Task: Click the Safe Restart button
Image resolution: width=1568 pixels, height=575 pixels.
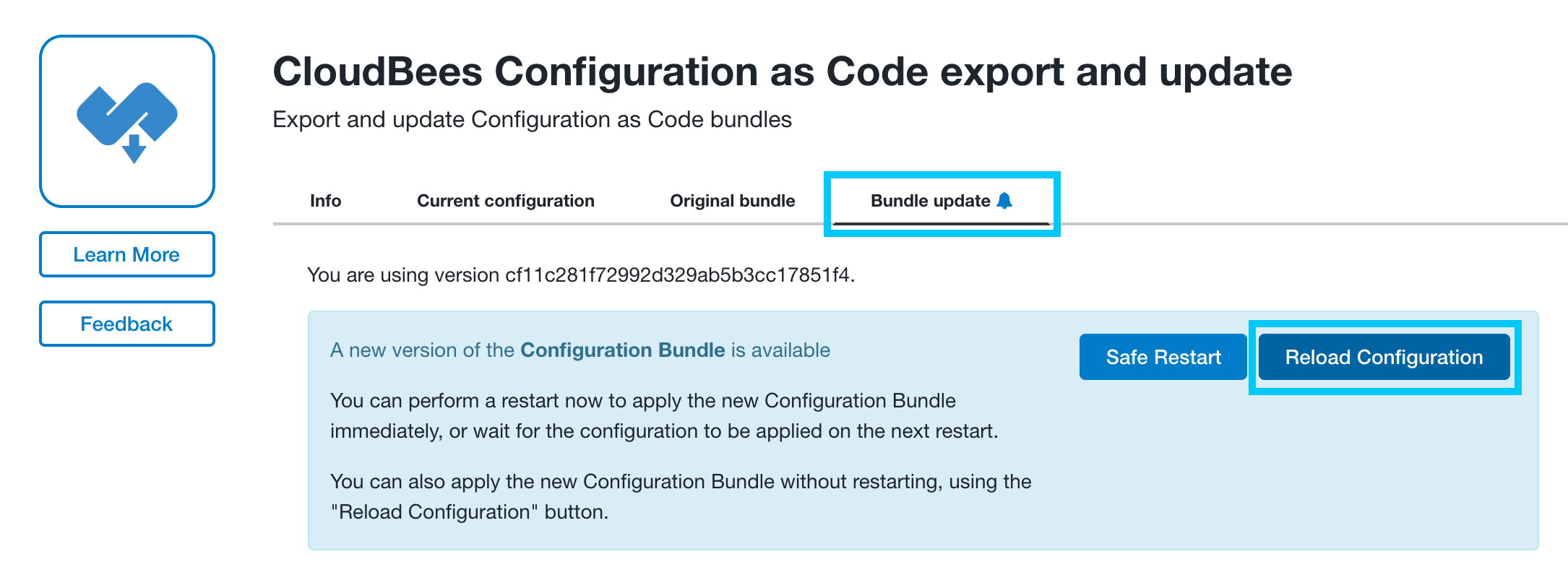Action: click(x=1163, y=356)
